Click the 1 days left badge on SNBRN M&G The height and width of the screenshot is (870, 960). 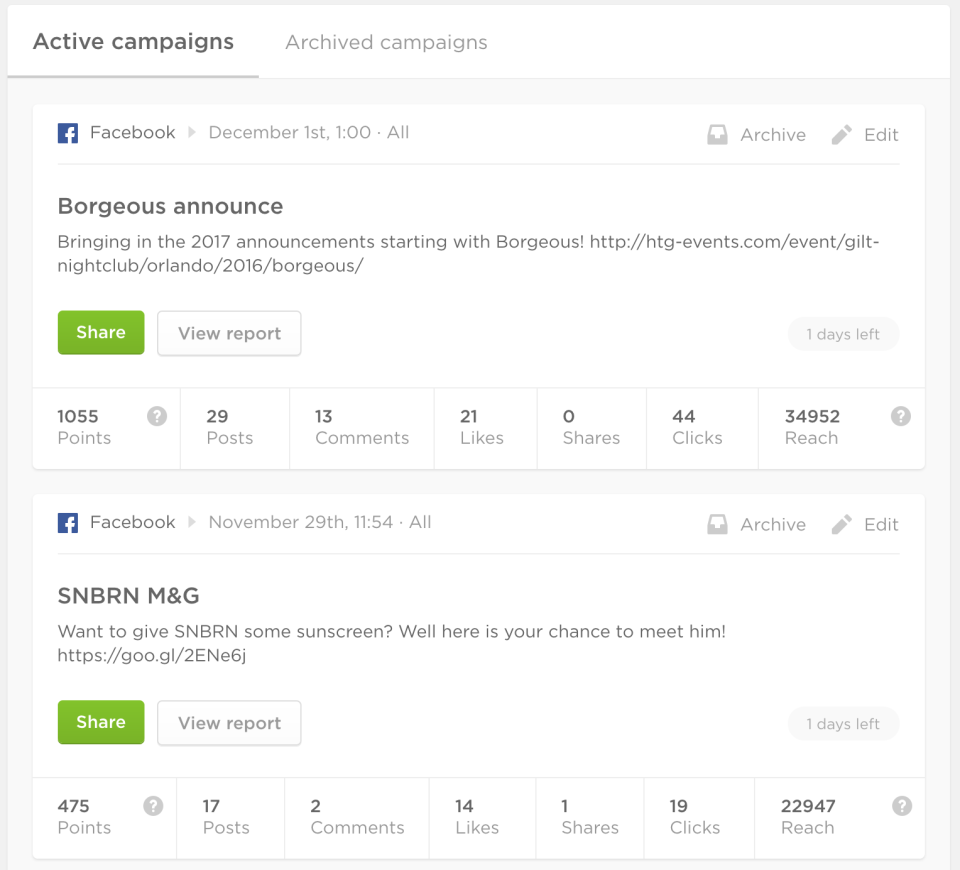[843, 724]
